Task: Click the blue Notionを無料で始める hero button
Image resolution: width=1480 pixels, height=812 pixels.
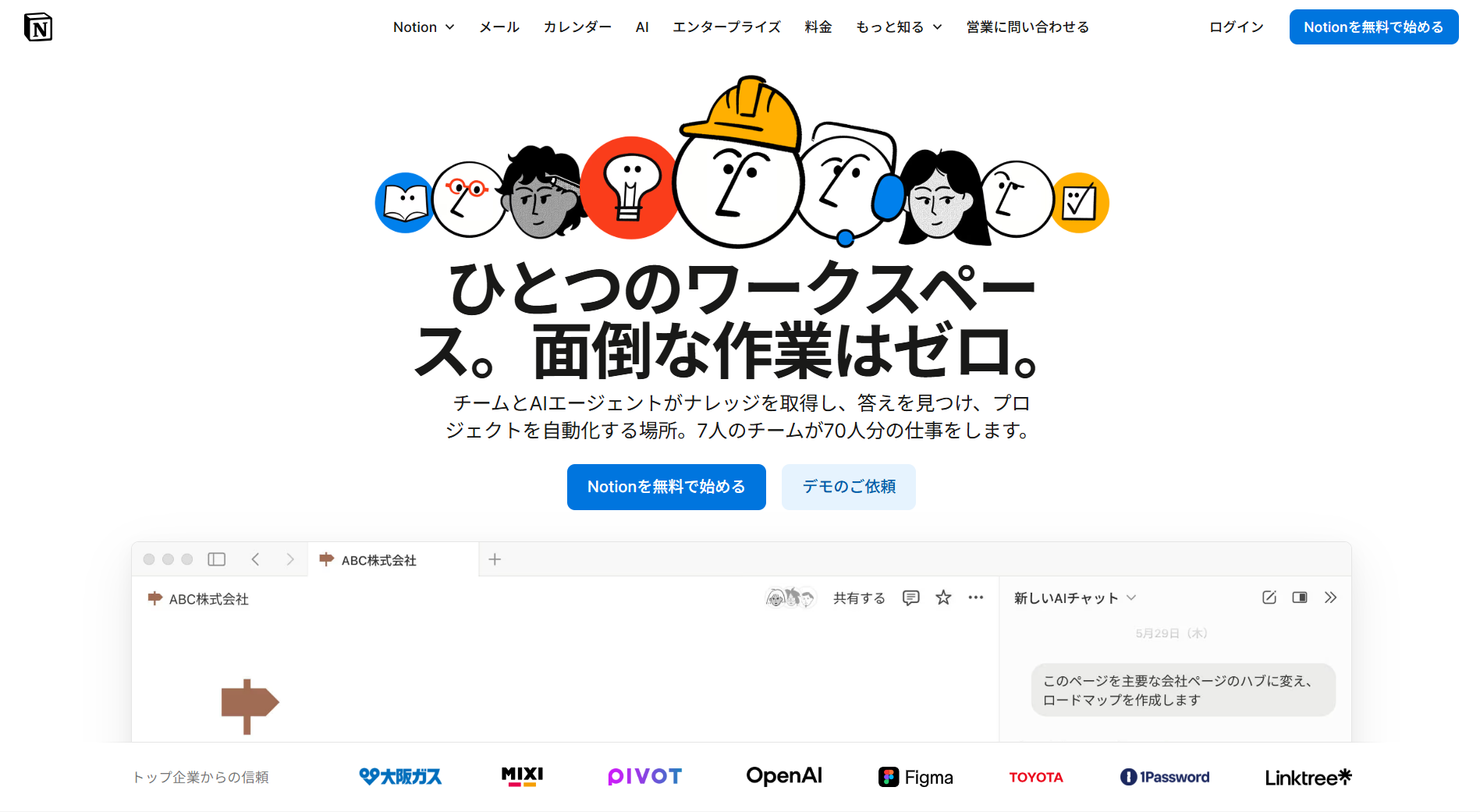Action: (x=666, y=487)
